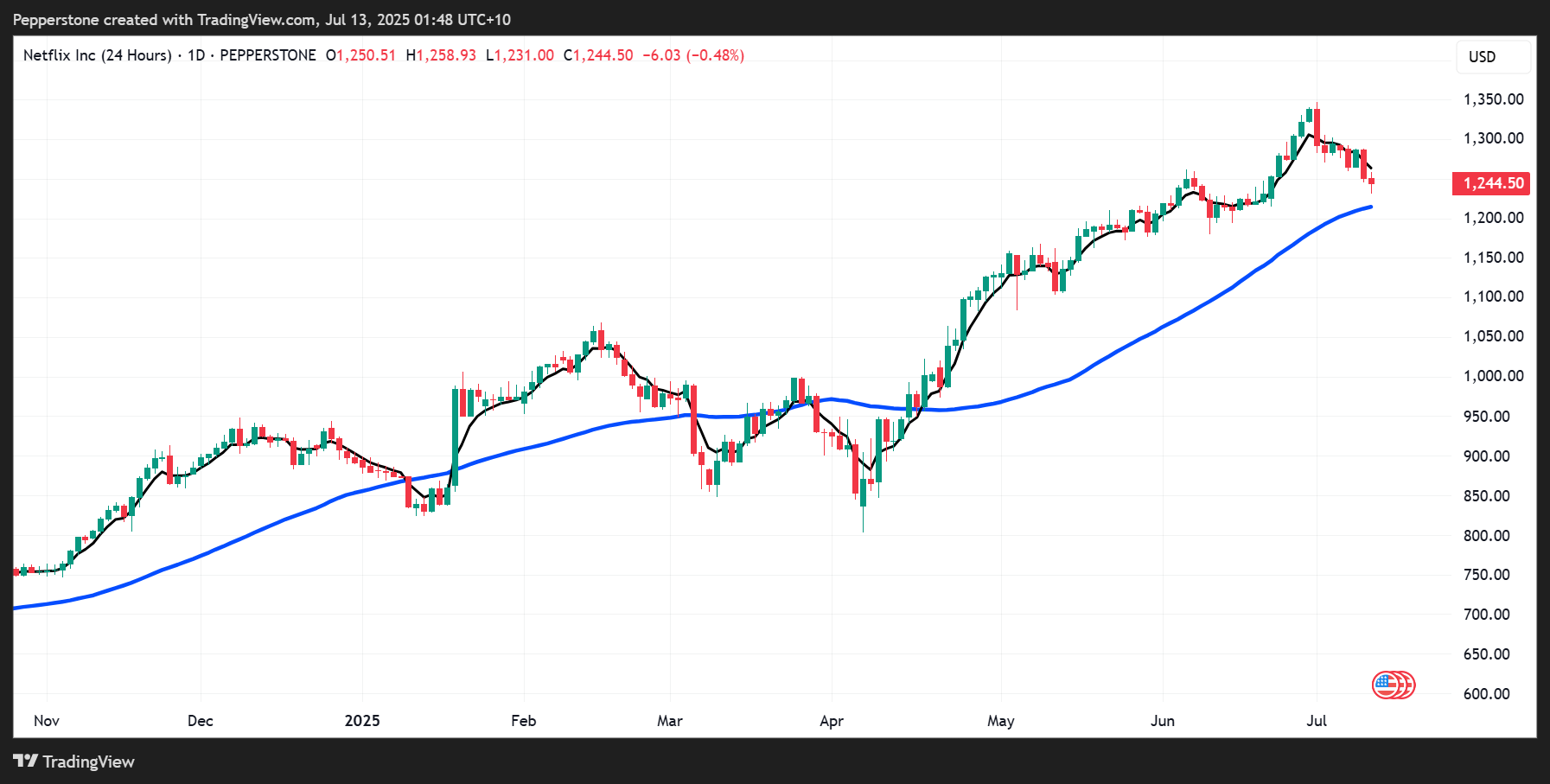
Task: Click the 900.00 price axis label
Action: coord(1487,456)
